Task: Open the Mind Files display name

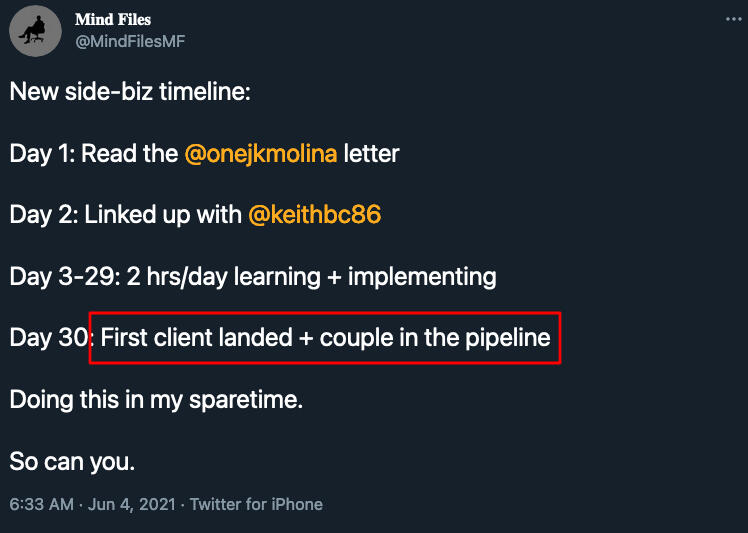Action: [114, 20]
